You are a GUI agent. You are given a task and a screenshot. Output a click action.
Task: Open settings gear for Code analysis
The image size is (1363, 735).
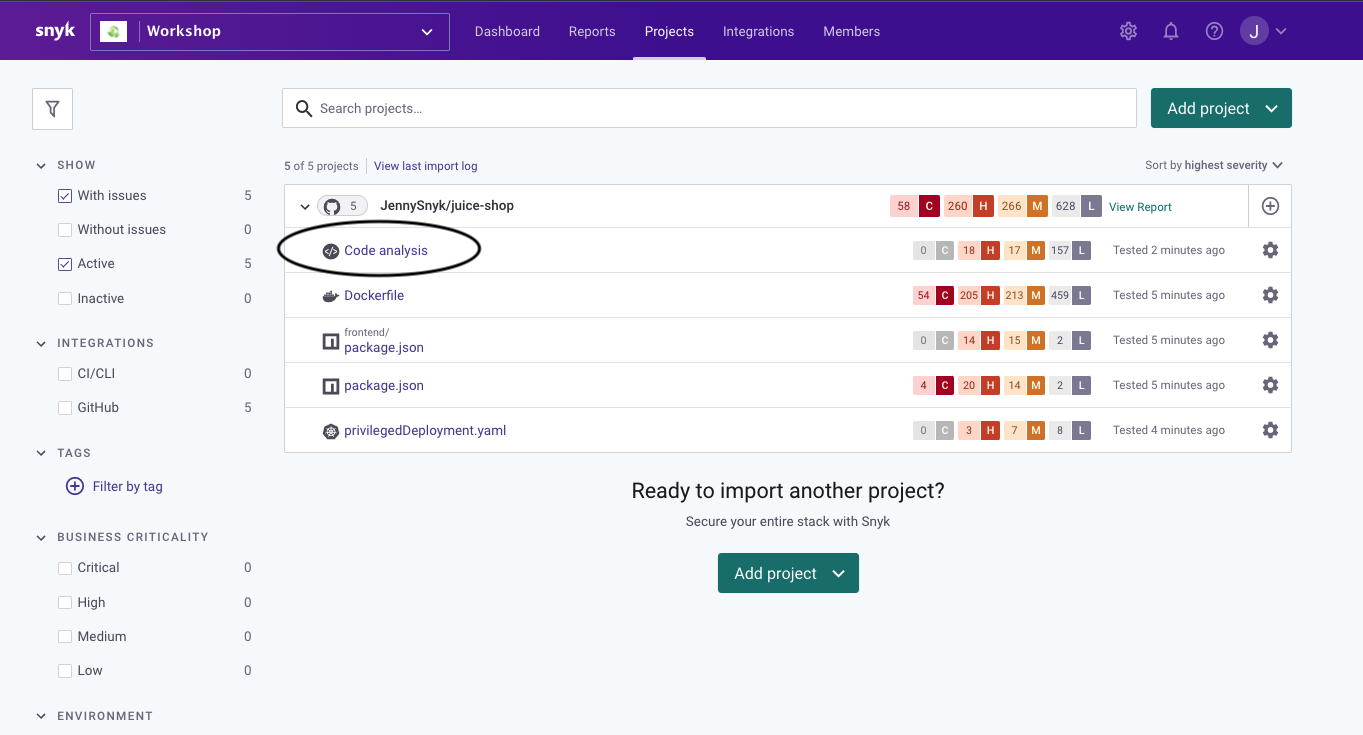[x=1270, y=250]
